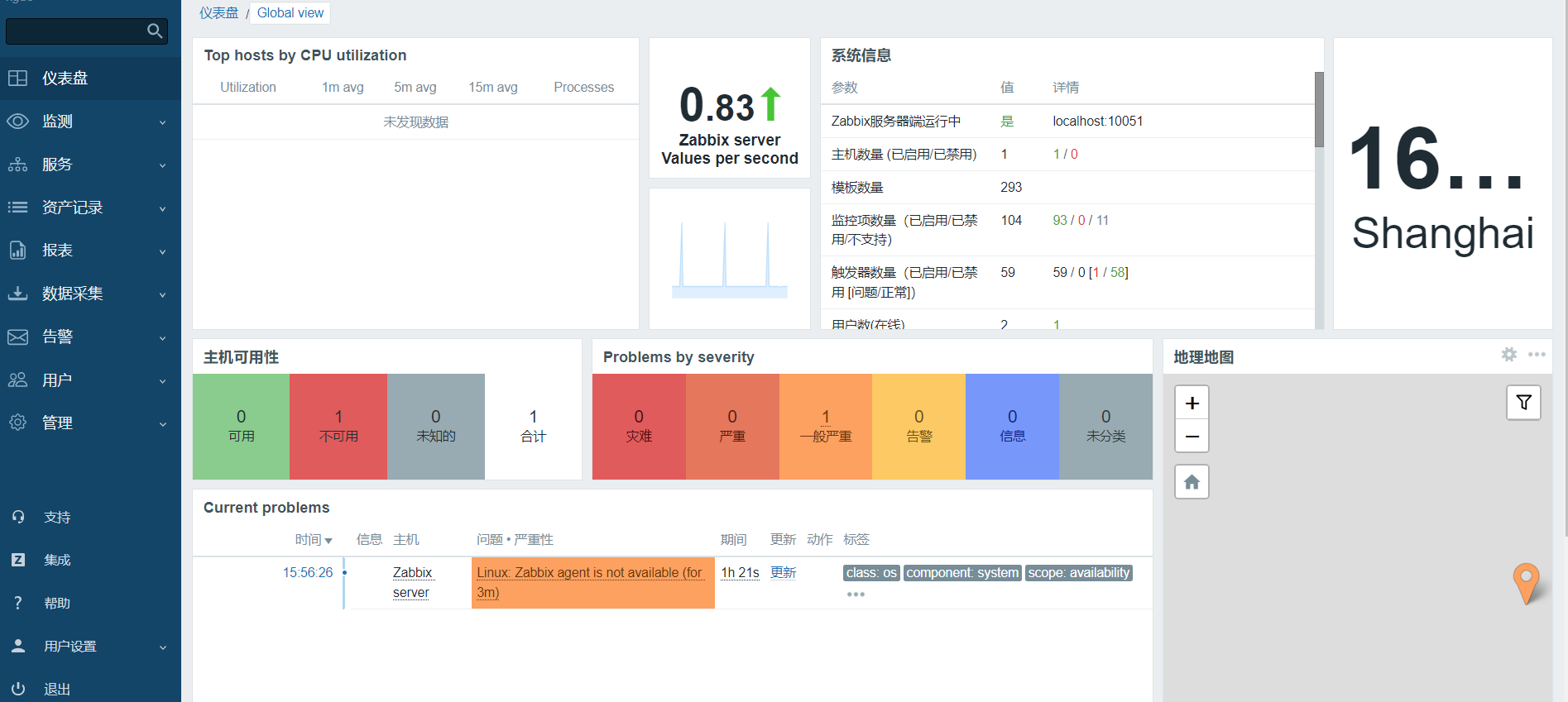1568x702 pixels.
Task: Click the search magnifier icon in sidebar
Action: pos(154,31)
